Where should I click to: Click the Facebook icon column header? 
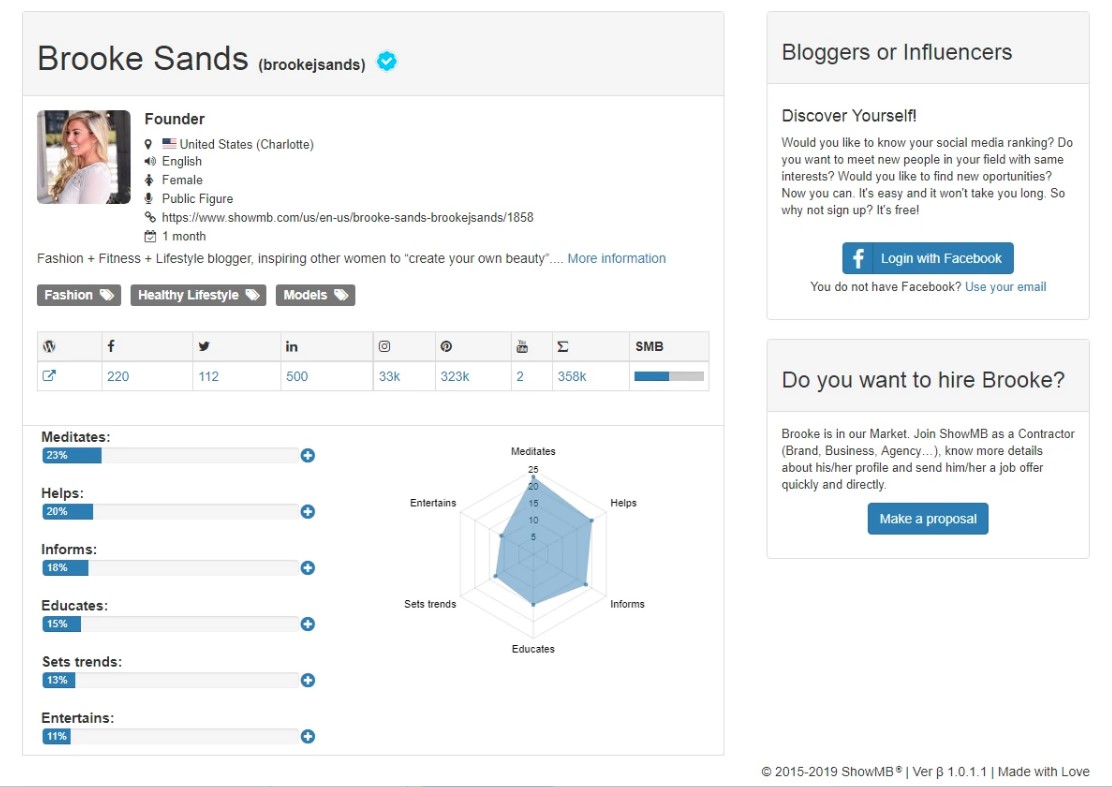(x=111, y=346)
